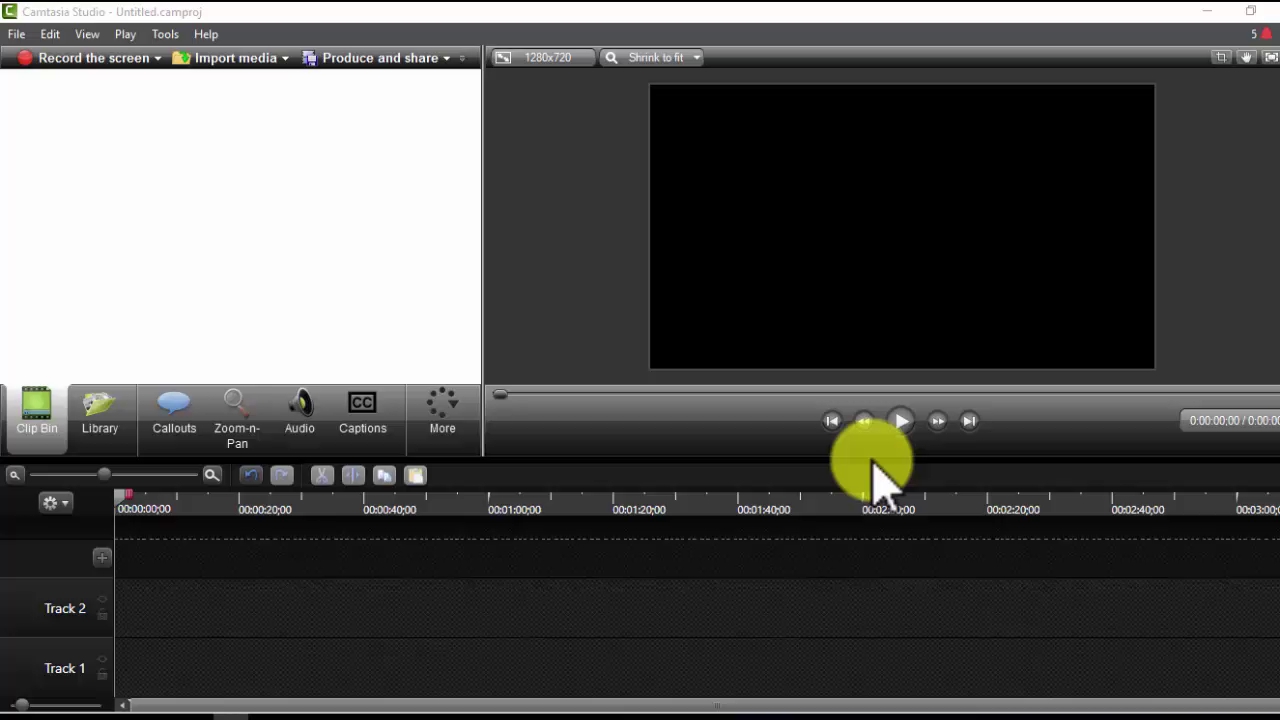Viewport: 1280px width, 720px height.
Task: Select the pan hand tool in preview
Action: (x=1246, y=58)
